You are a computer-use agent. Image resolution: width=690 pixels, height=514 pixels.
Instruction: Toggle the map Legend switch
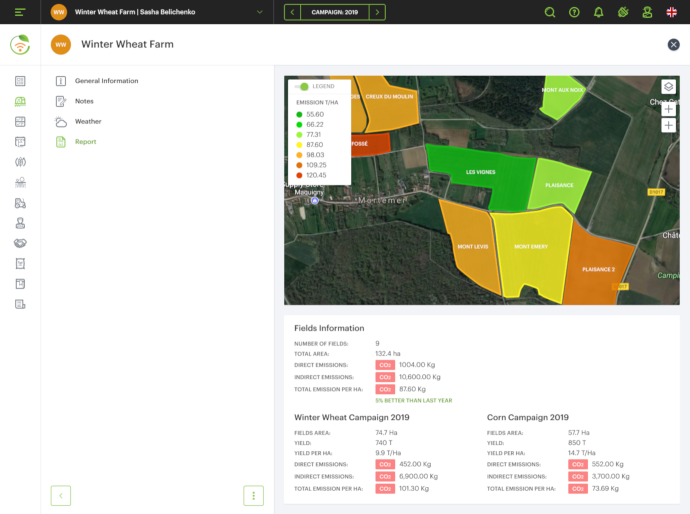[301, 86]
